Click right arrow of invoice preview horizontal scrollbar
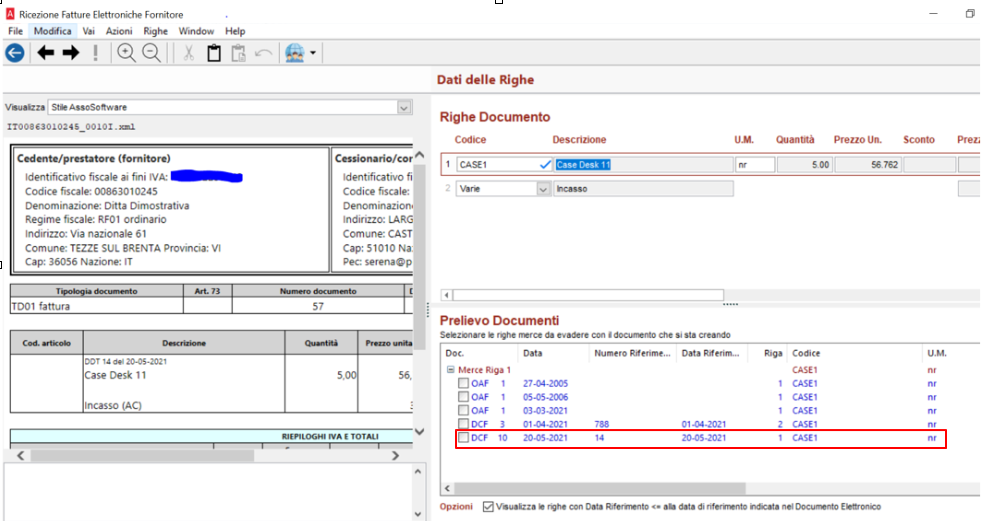The image size is (987, 521). click(x=395, y=456)
